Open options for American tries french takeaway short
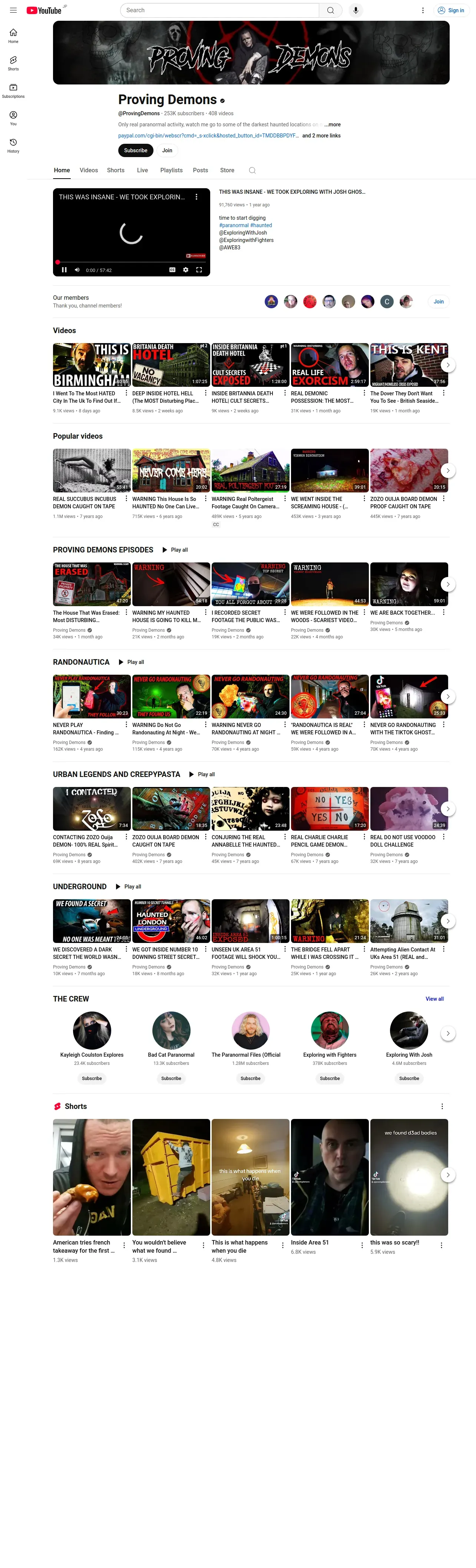The height and width of the screenshot is (1568, 476). [125, 1245]
